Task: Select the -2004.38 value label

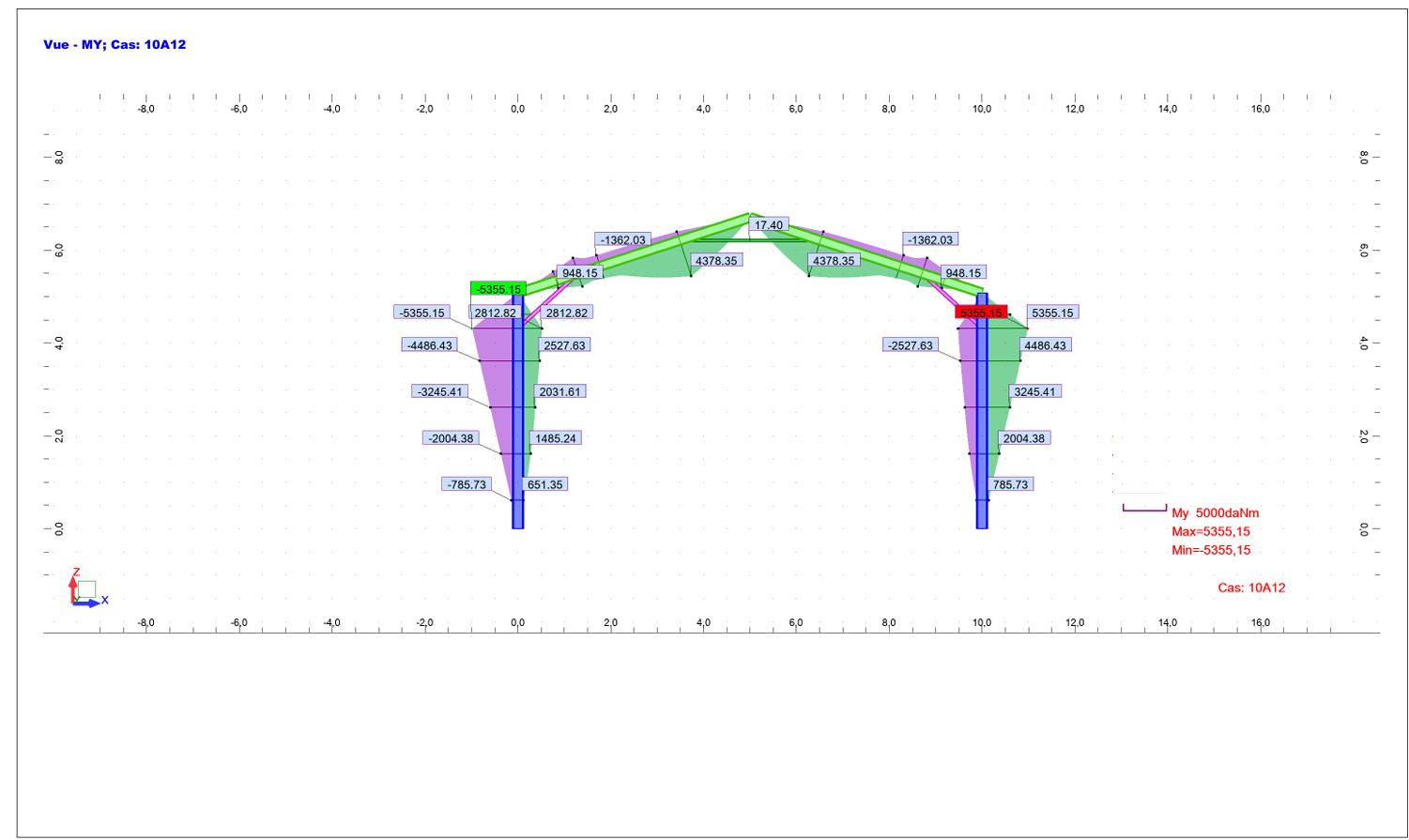Action: [x=451, y=438]
